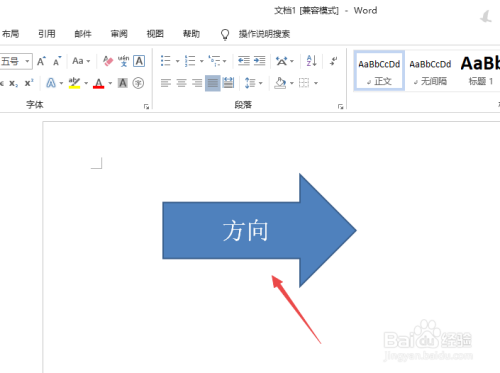Sort text A to Z icon
This screenshot has width=500, height=373.
point(311,61)
